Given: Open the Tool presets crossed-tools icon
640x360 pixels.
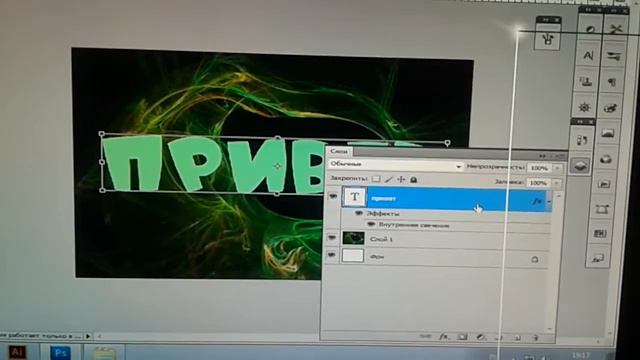Looking at the screenshot, I should point(616,29).
